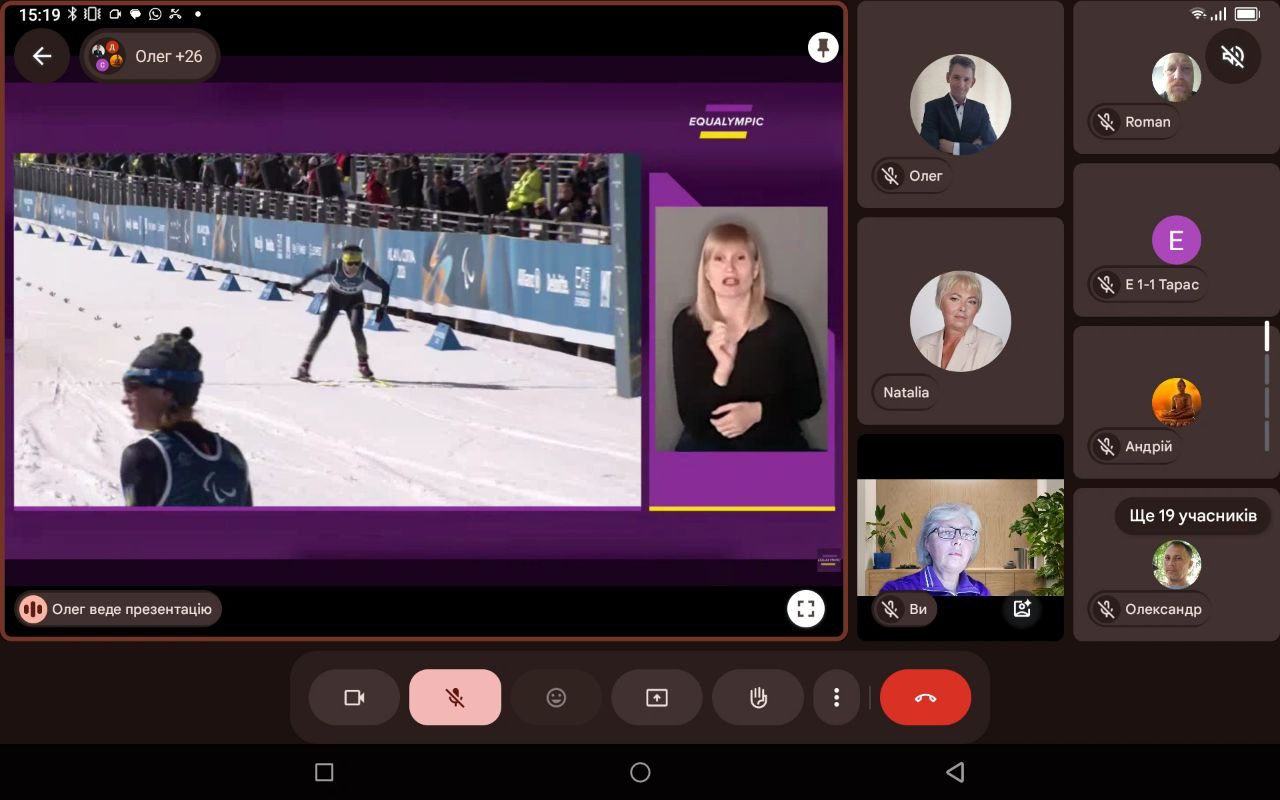Viewport: 1280px width, 800px height.
Task: Tap the muted mic icon beside Андрій
Action: click(x=1105, y=447)
